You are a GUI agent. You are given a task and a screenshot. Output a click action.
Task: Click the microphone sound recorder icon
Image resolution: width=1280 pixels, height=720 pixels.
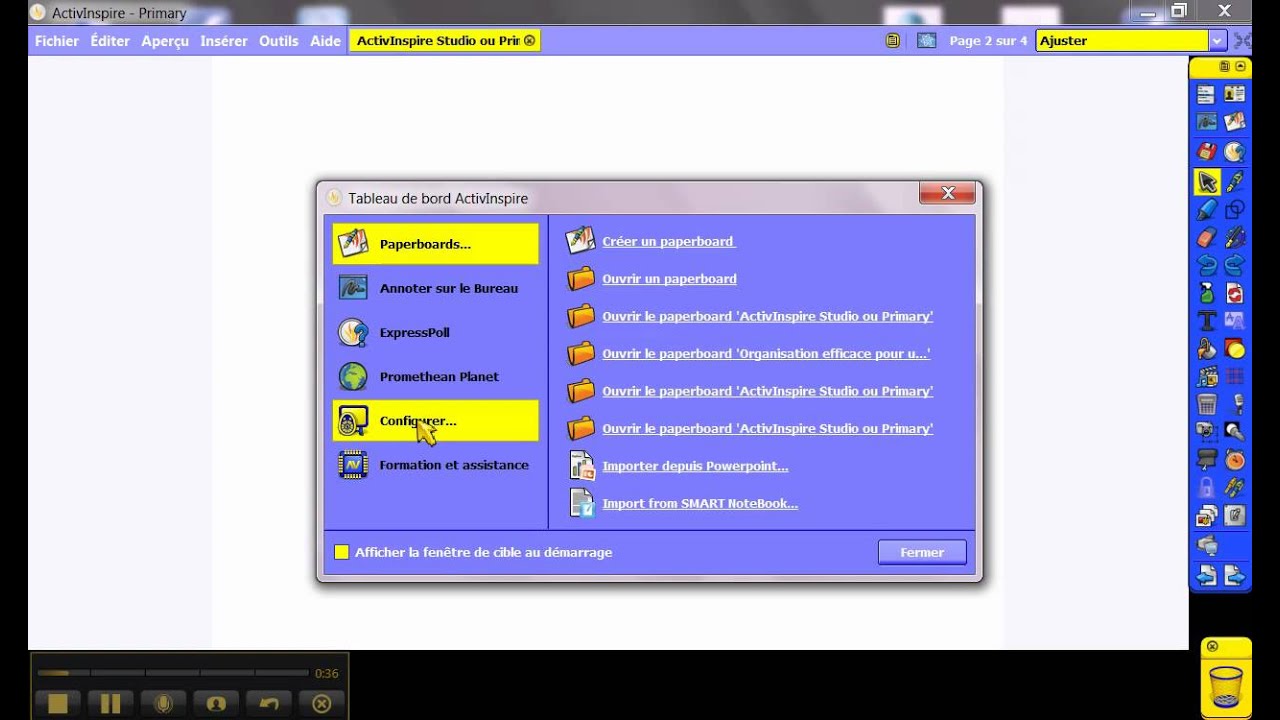tap(1237, 405)
